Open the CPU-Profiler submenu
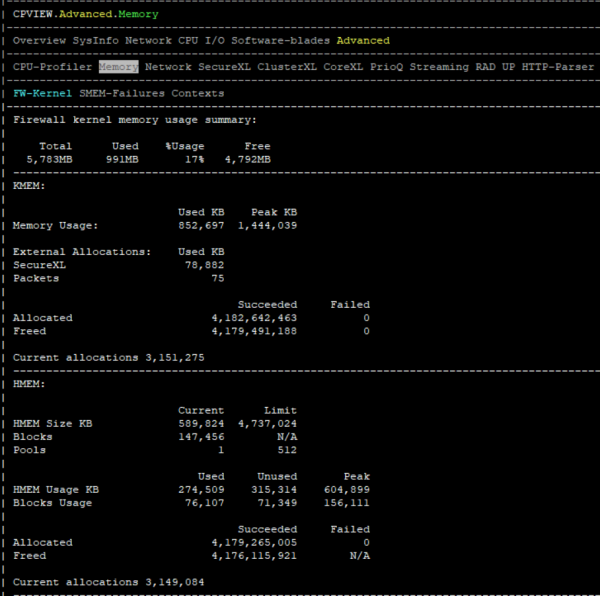Image resolution: width=600 pixels, height=596 pixels. pos(53,67)
